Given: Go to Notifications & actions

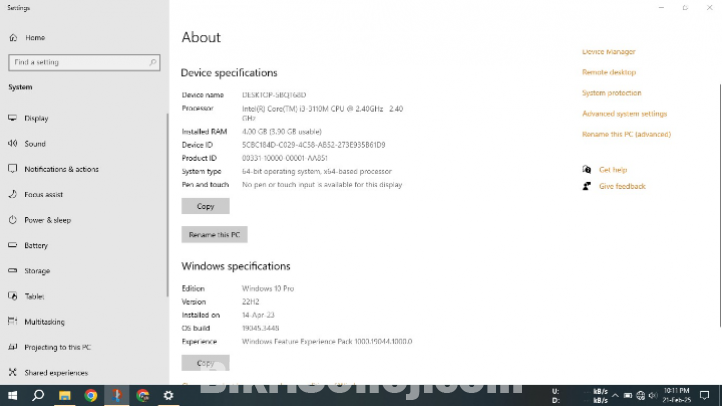Looking at the screenshot, I should tap(61, 169).
